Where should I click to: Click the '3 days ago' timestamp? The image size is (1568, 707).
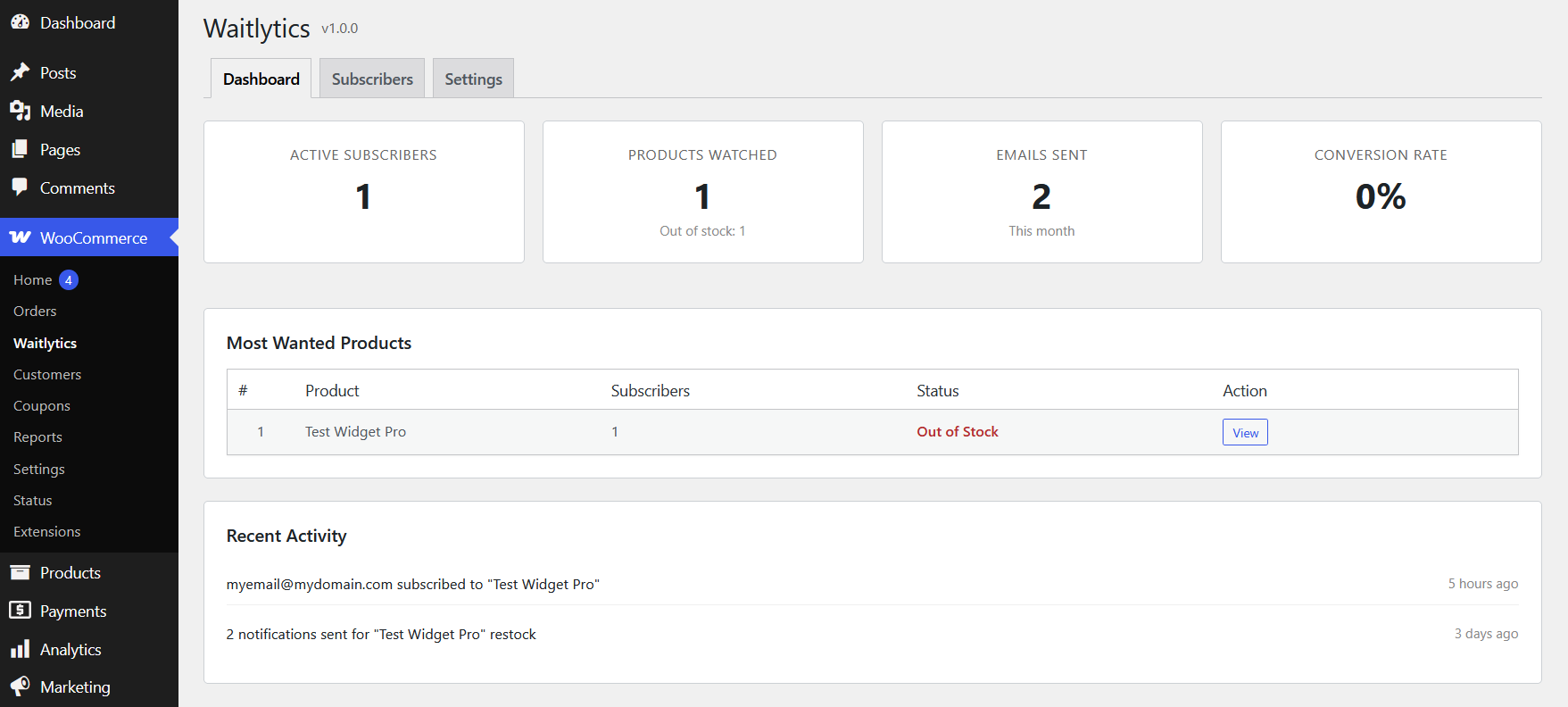(1486, 634)
